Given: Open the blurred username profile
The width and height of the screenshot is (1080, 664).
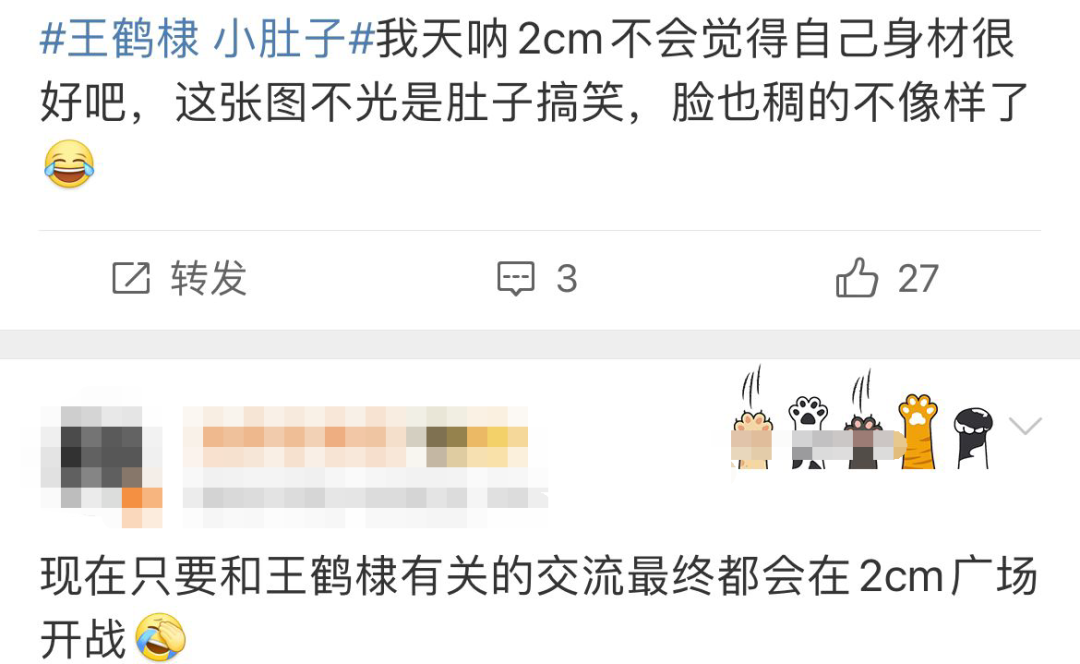Looking at the screenshot, I should [355, 437].
